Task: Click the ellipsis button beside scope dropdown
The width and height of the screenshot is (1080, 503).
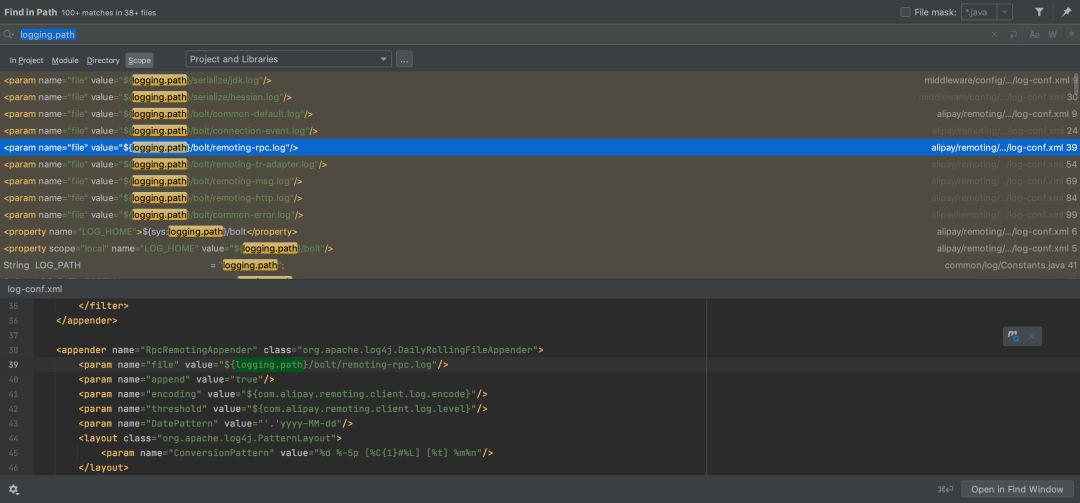Action: [404, 59]
